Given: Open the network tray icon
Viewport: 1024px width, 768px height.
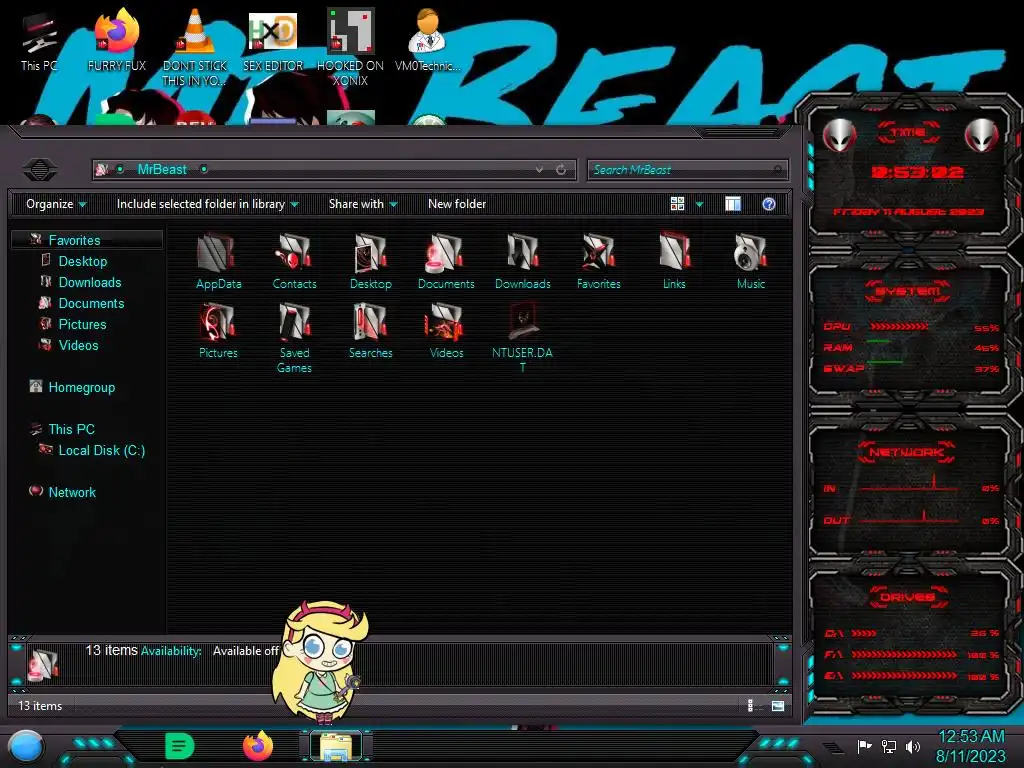Looking at the screenshot, I should point(889,746).
